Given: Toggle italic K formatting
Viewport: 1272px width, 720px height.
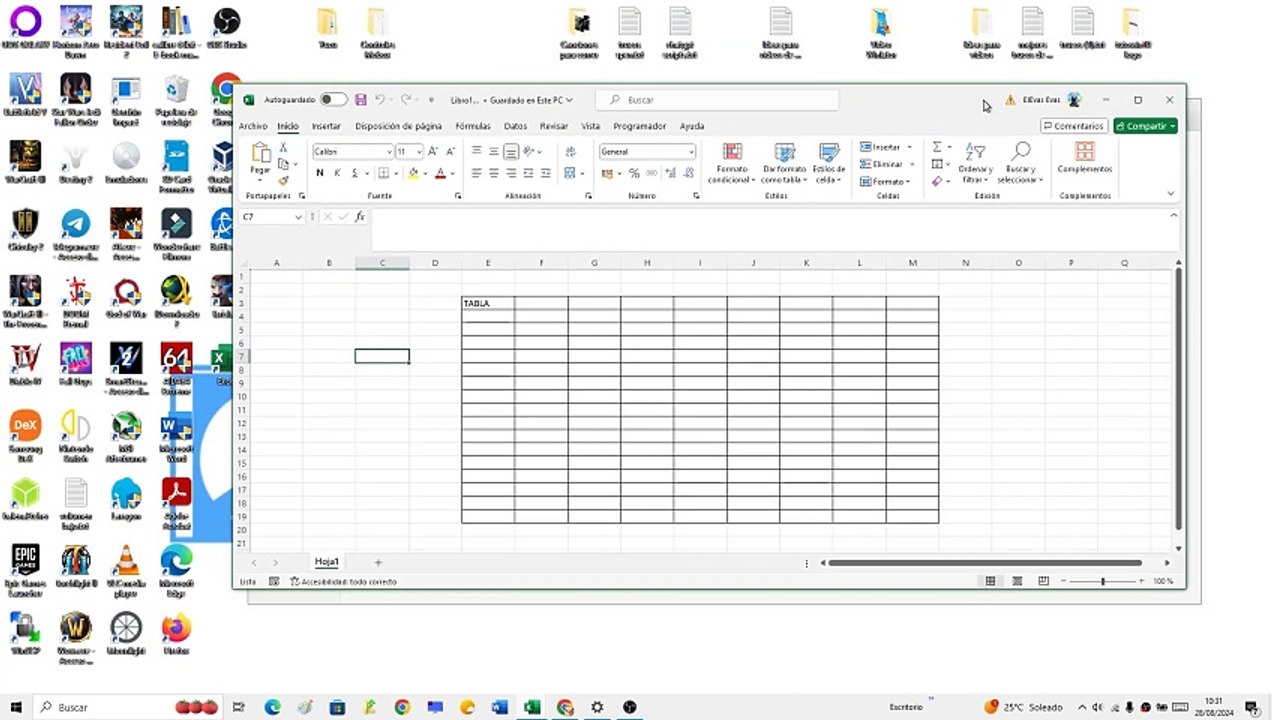Looking at the screenshot, I should (x=337, y=173).
